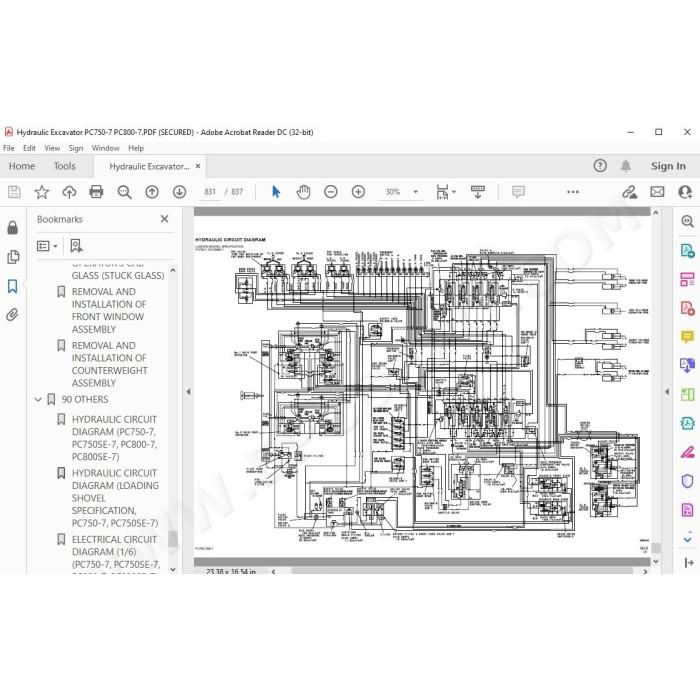Viewport: 700px width, 700px height.
Task: Click the page number field showing 831
Action: [210, 192]
